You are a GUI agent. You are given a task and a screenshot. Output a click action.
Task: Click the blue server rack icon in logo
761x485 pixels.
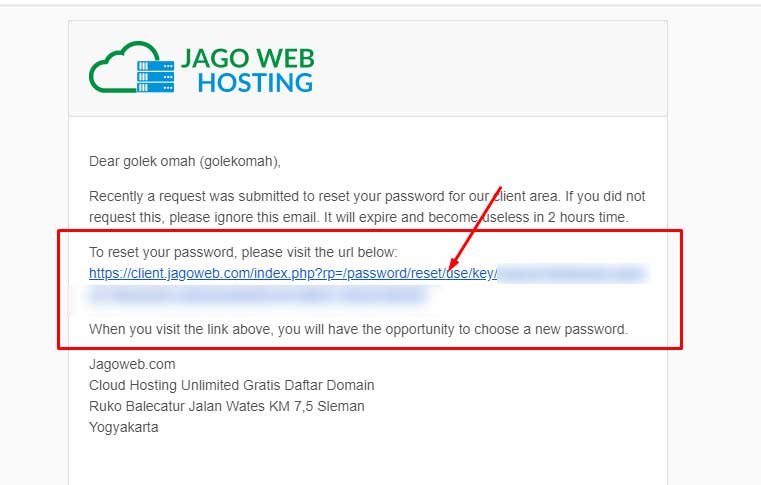point(155,77)
